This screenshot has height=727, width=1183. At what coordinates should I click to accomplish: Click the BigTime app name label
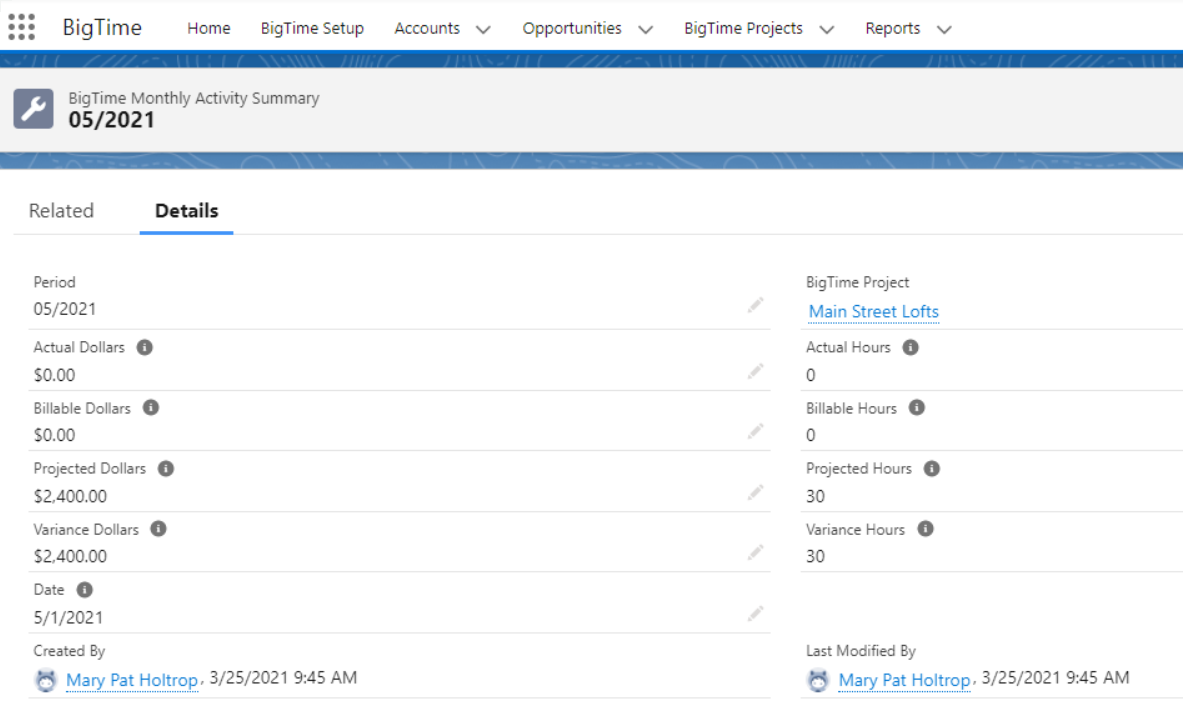point(102,27)
